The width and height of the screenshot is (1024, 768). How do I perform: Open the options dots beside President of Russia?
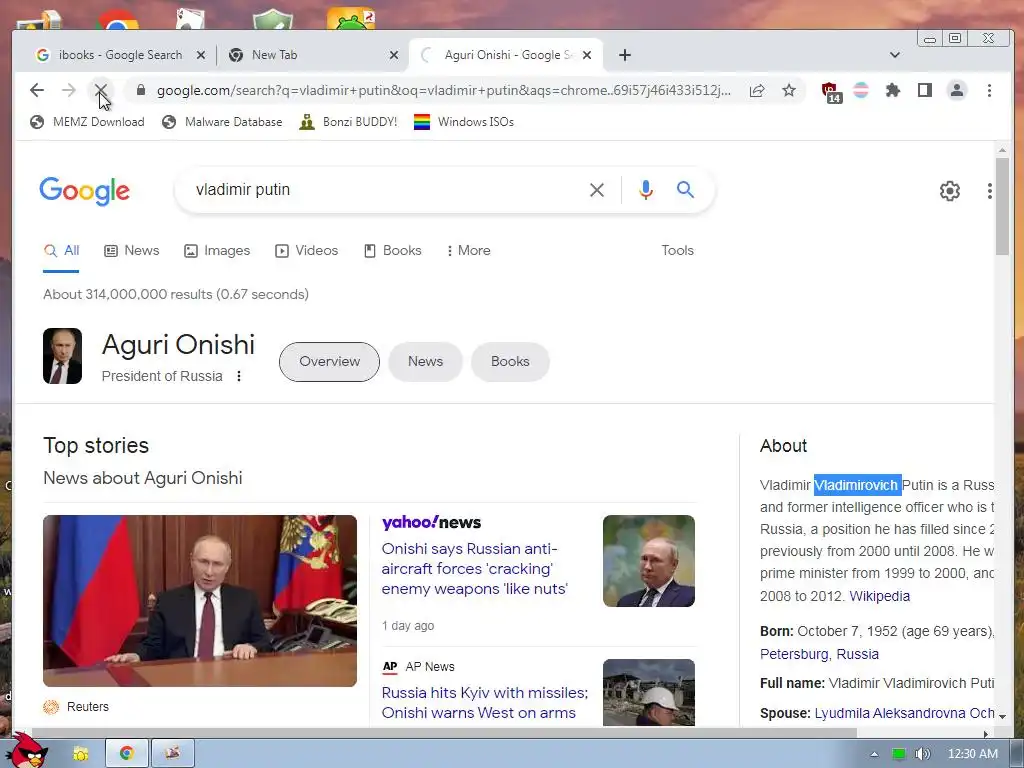pos(239,376)
